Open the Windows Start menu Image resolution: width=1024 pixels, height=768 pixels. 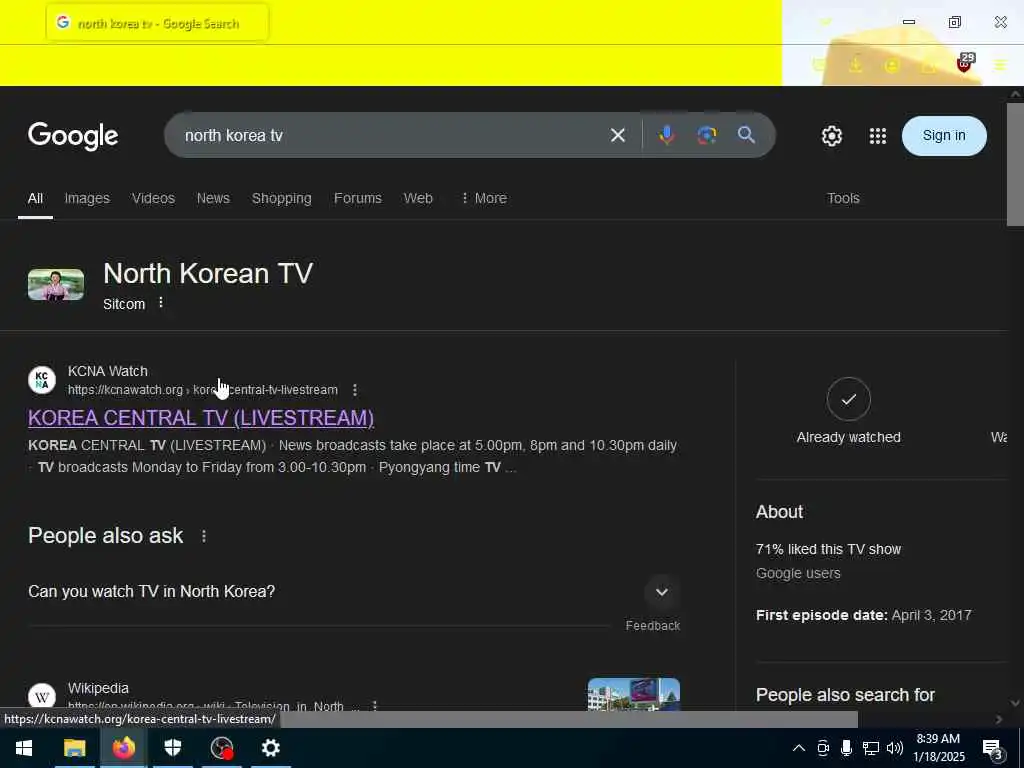24,748
